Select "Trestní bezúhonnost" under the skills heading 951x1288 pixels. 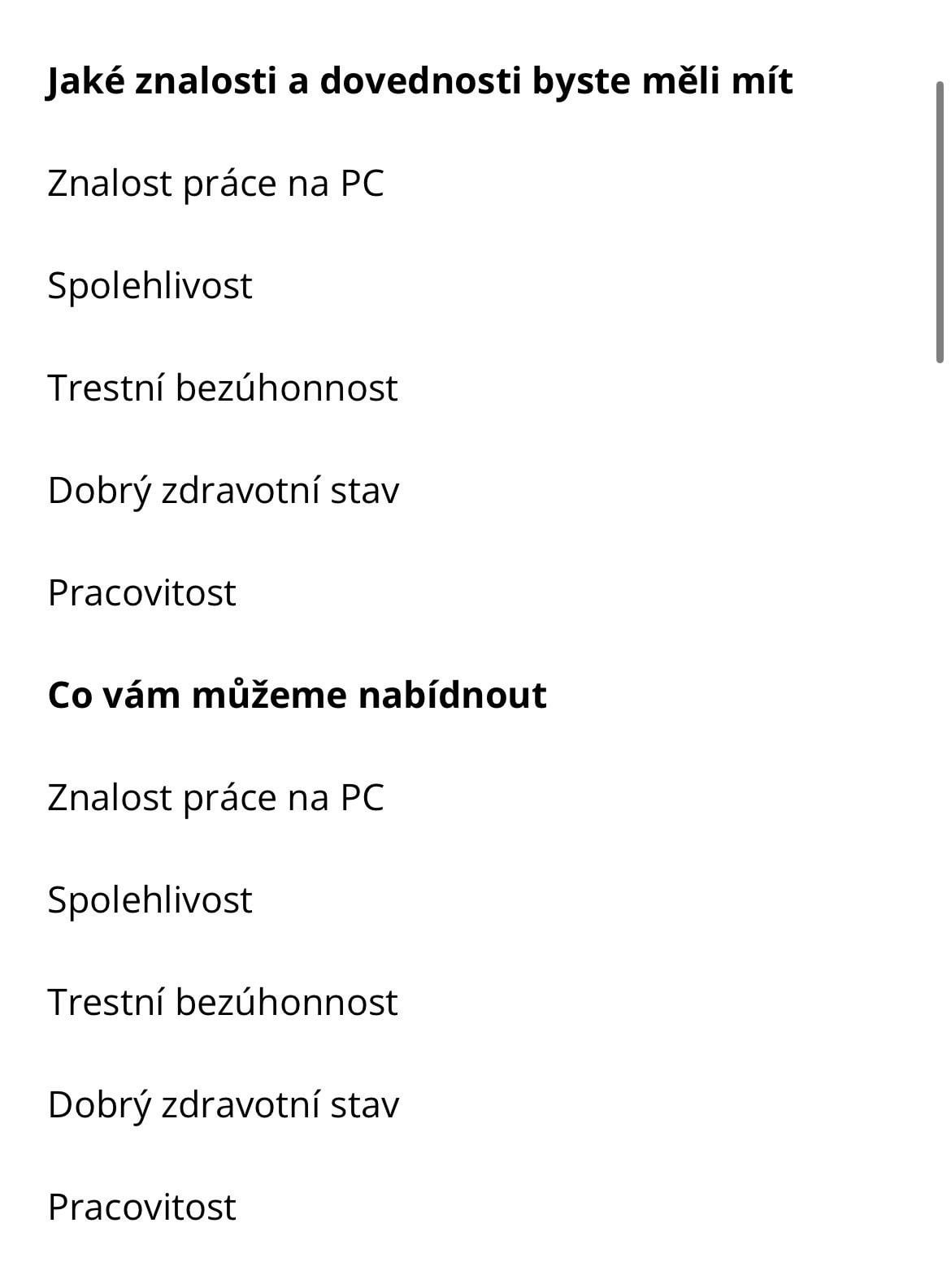point(223,388)
